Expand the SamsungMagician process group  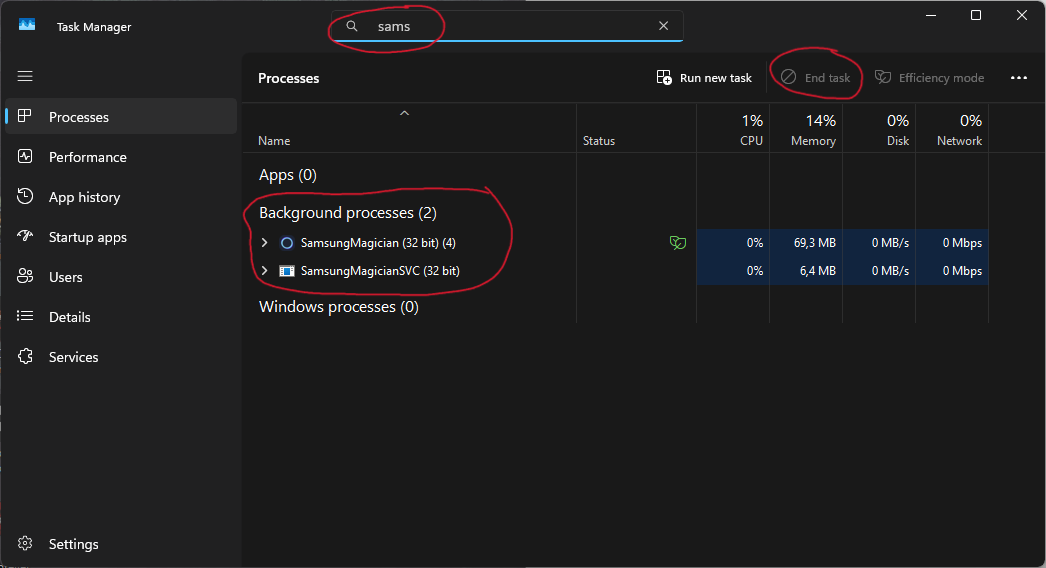pos(264,243)
